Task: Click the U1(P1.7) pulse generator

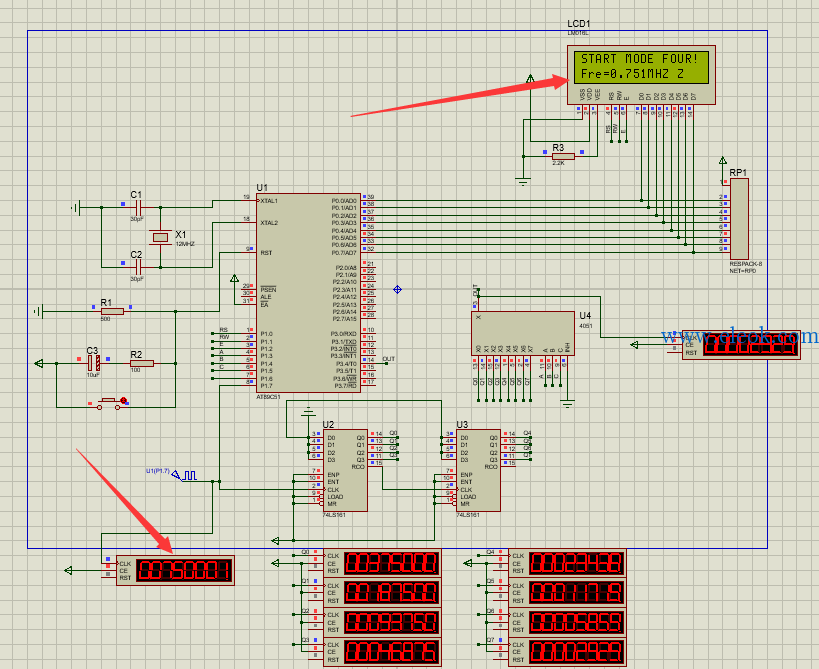Action: click(x=184, y=475)
